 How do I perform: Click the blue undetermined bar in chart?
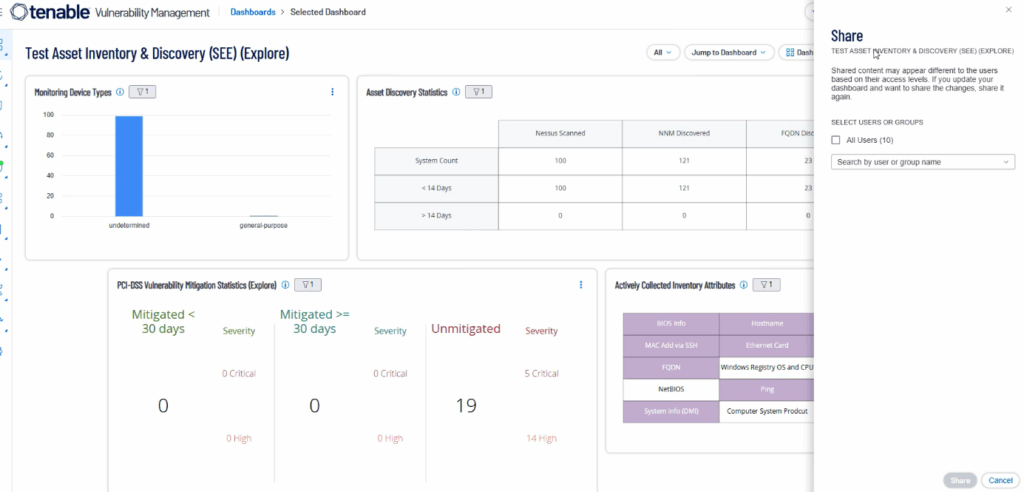click(x=129, y=165)
